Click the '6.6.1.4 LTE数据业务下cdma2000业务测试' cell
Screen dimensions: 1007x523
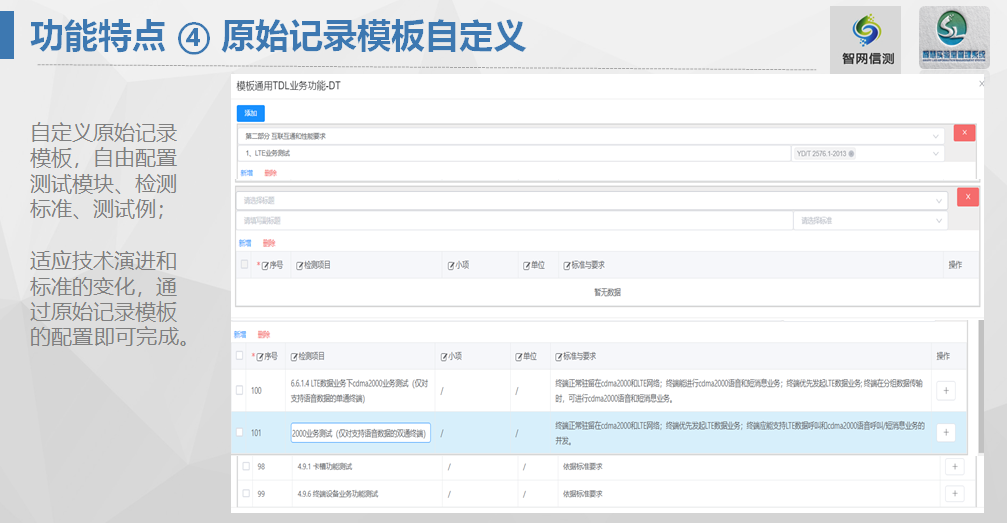[x=359, y=391]
